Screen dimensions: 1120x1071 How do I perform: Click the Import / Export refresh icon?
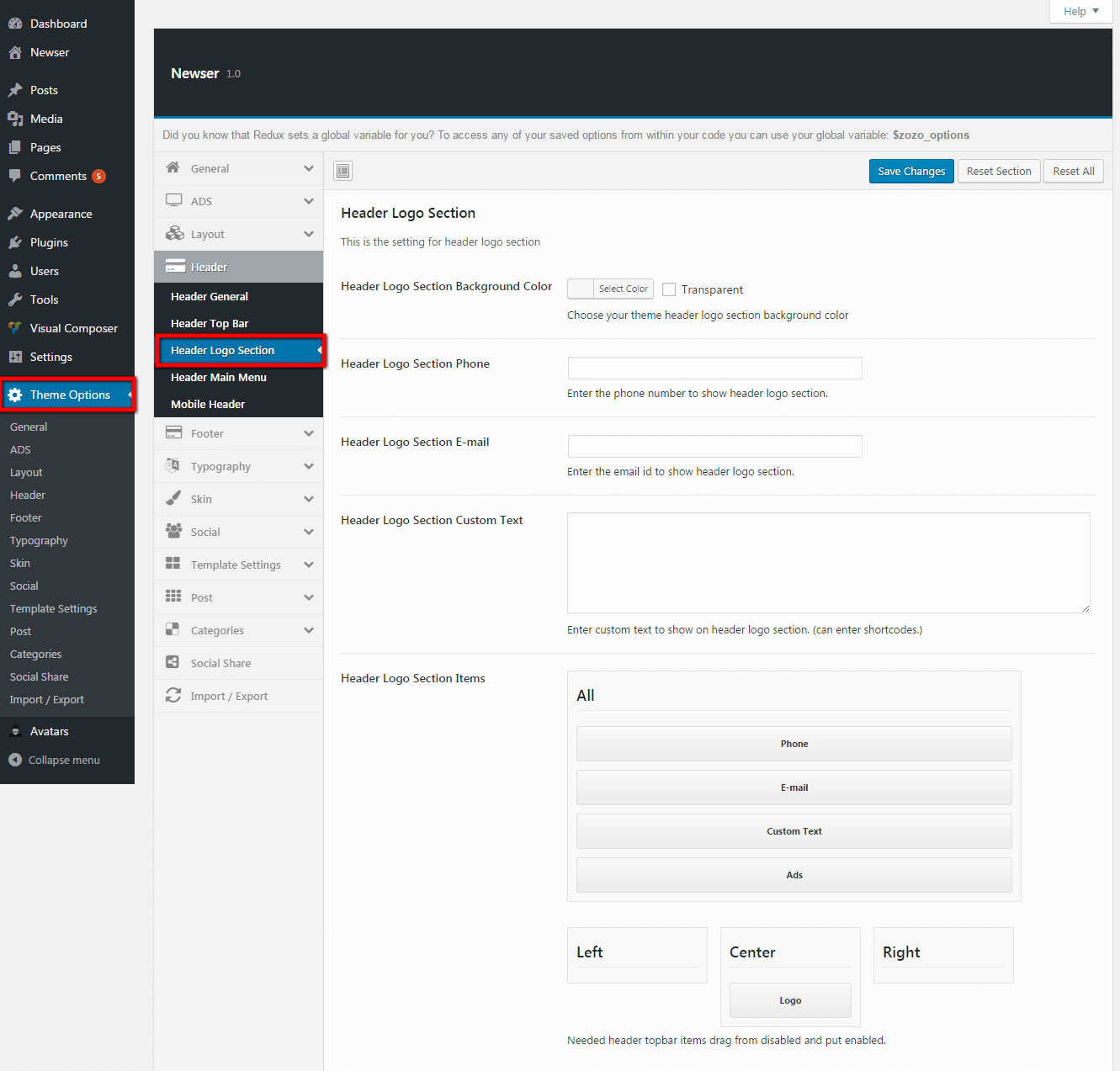(173, 696)
